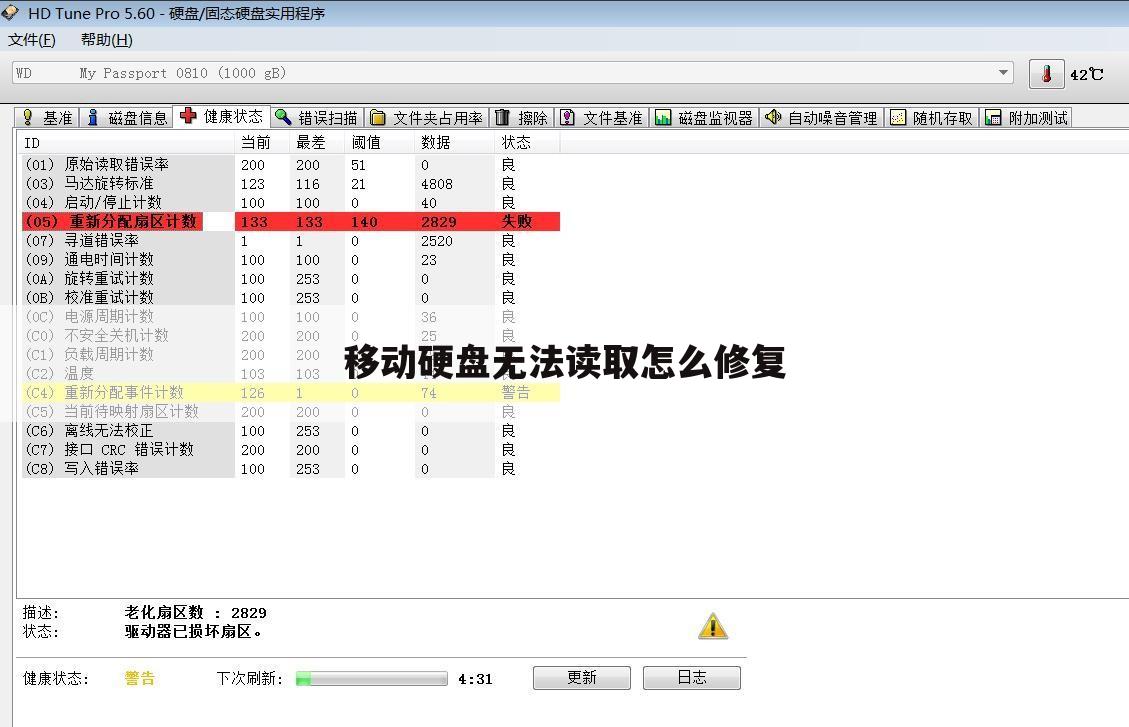The image size is (1129, 727).
Task: Click the 更新 refresh button
Action: point(581,677)
